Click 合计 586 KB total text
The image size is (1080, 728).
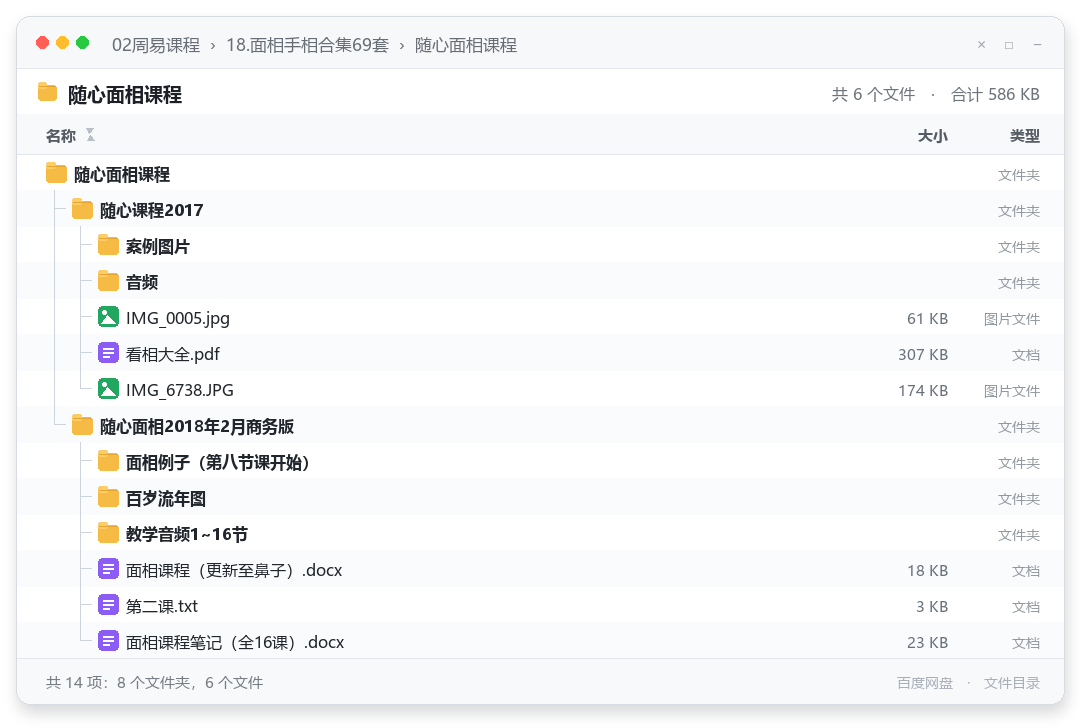click(x=995, y=94)
